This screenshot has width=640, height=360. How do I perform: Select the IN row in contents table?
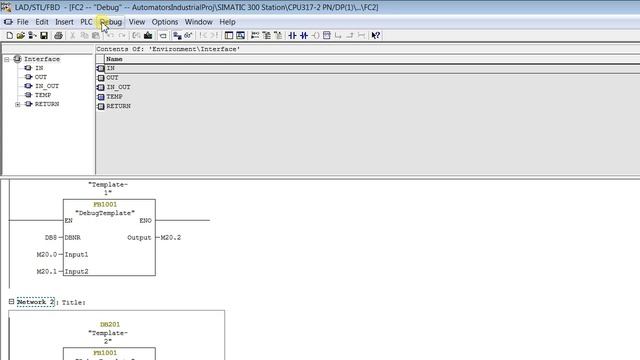point(368,68)
